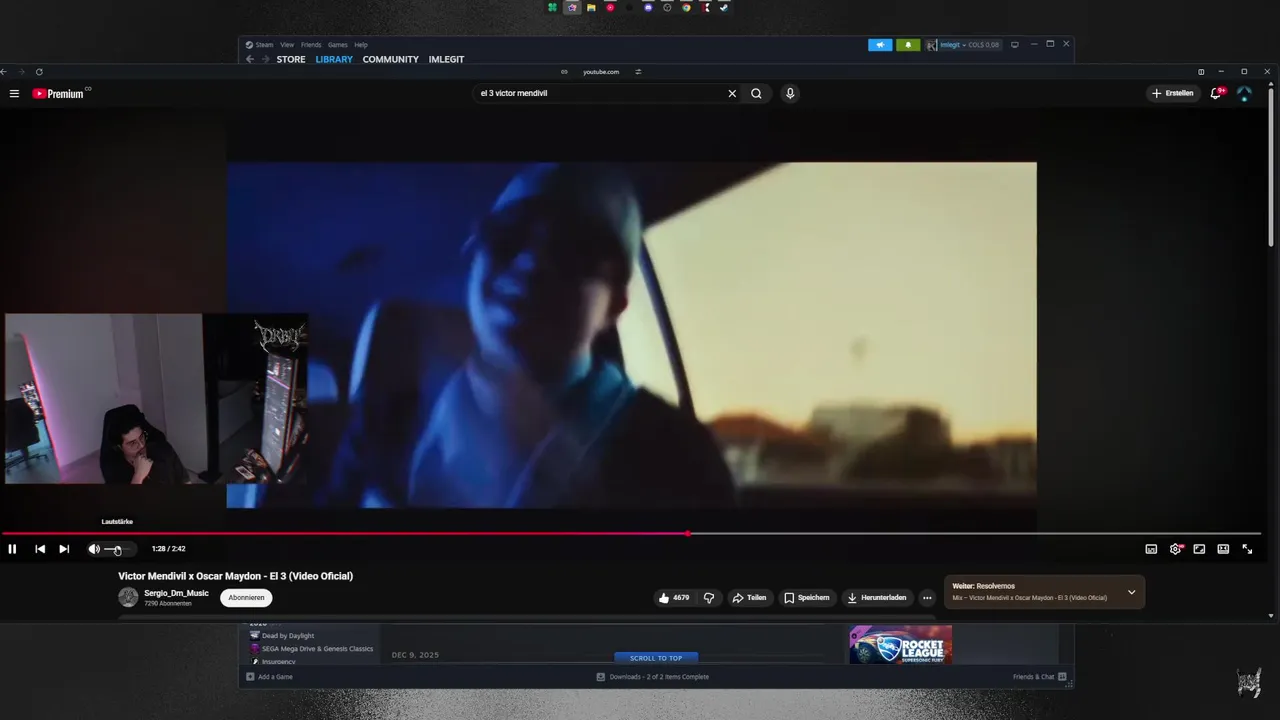Click the YouTube search field
Viewport: 1280px width, 720px height.
598,93
